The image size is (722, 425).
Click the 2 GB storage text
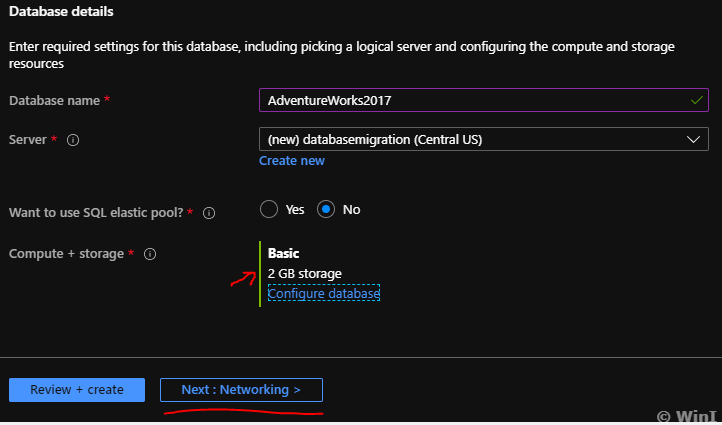pyautogui.click(x=305, y=274)
